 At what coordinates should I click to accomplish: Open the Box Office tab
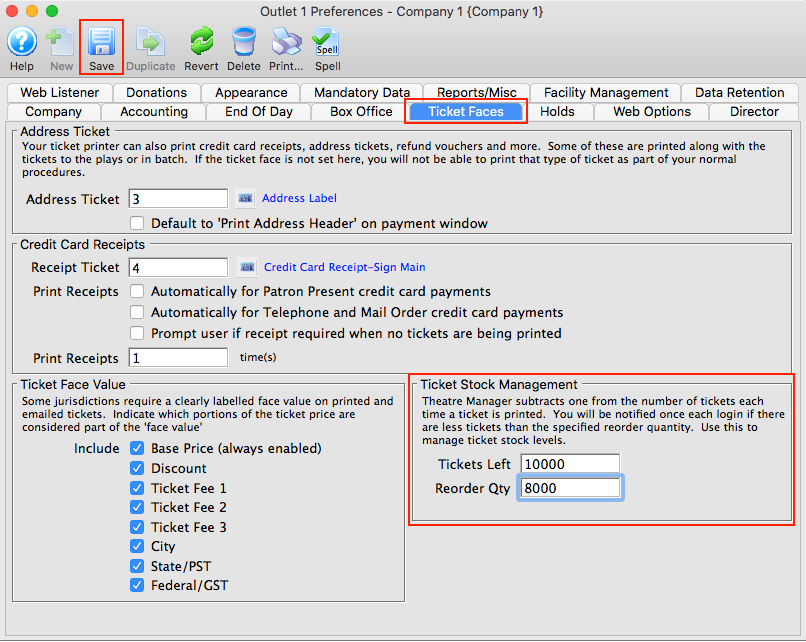click(x=361, y=112)
